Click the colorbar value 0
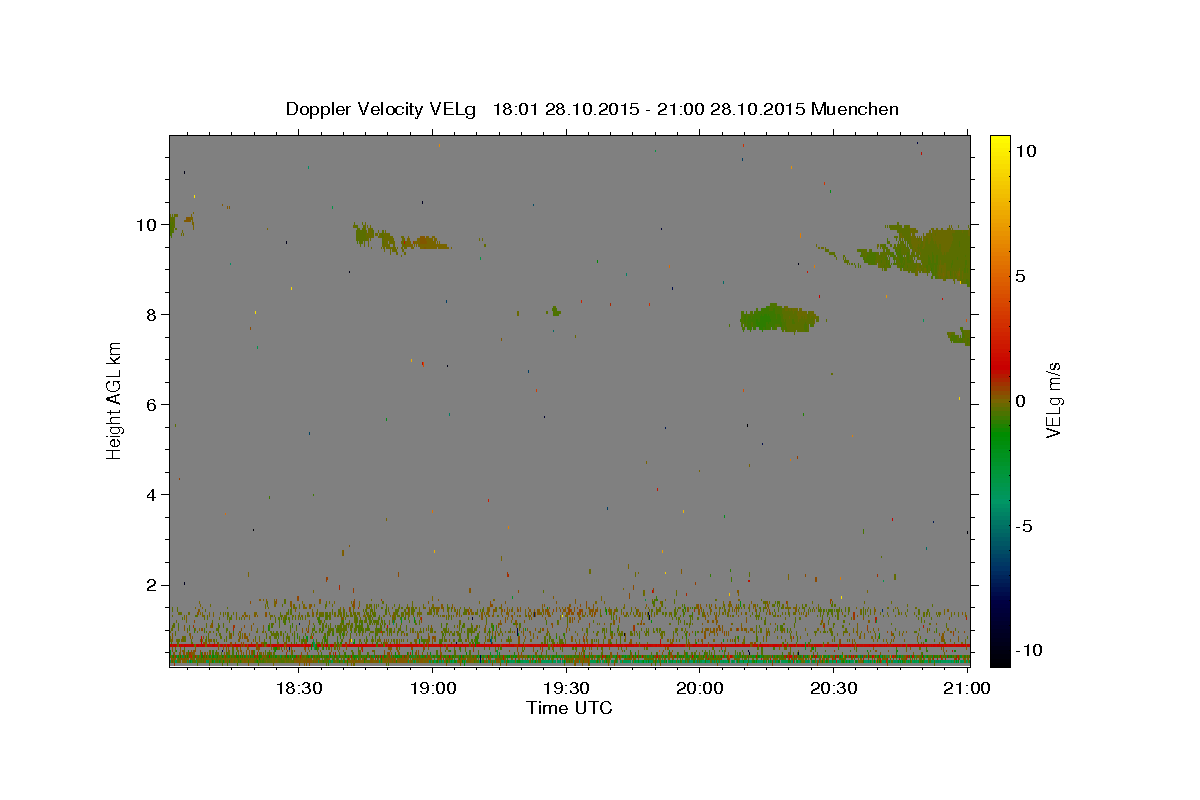Image resolution: width=1200 pixels, height=800 pixels. (1020, 401)
